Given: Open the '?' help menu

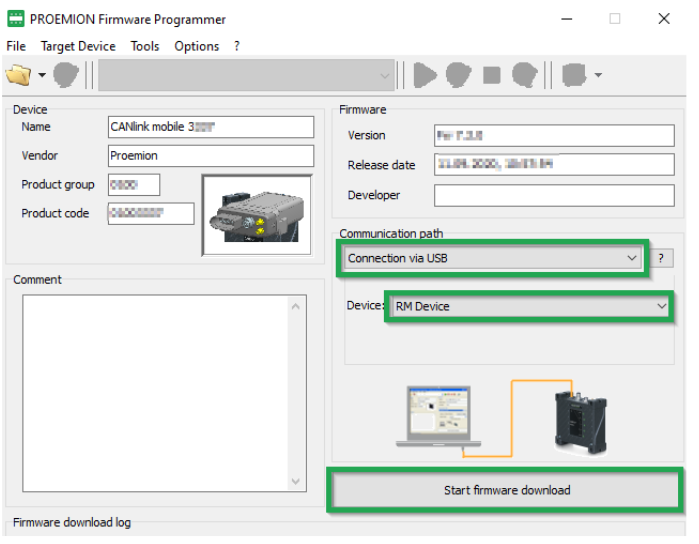Looking at the screenshot, I should tap(237, 46).
